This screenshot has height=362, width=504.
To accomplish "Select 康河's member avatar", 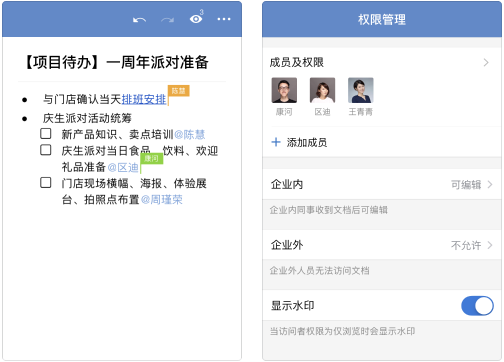I will pyautogui.click(x=284, y=90).
